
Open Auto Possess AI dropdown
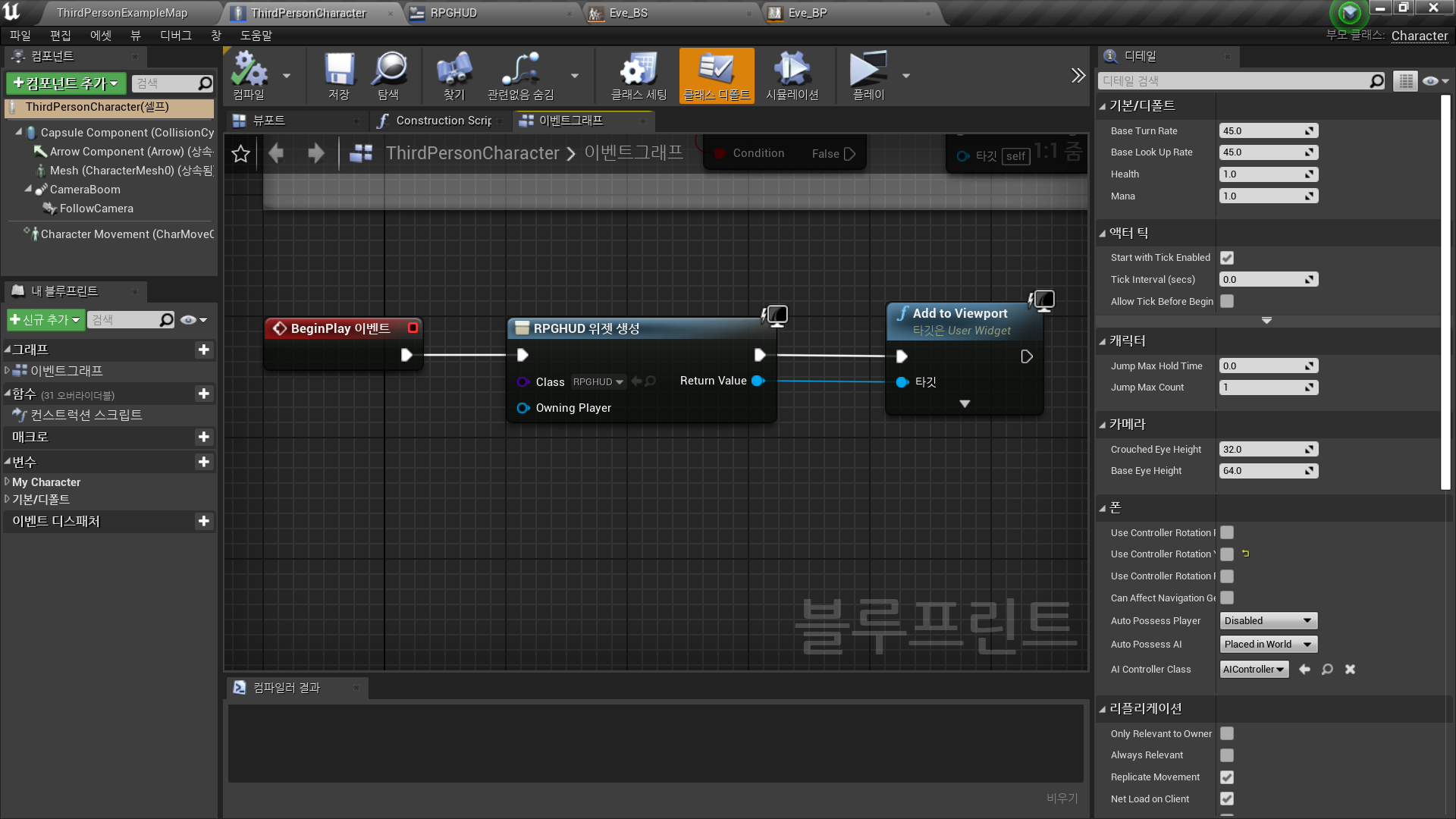[1268, 645]
